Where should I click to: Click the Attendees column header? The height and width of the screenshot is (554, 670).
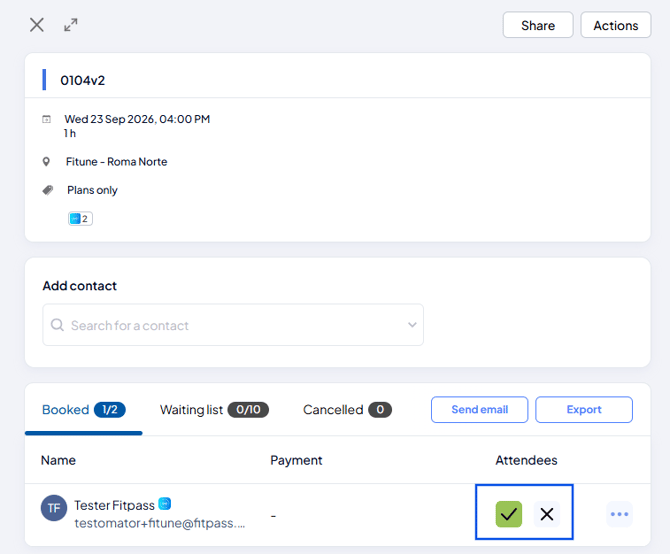[526, 460]
